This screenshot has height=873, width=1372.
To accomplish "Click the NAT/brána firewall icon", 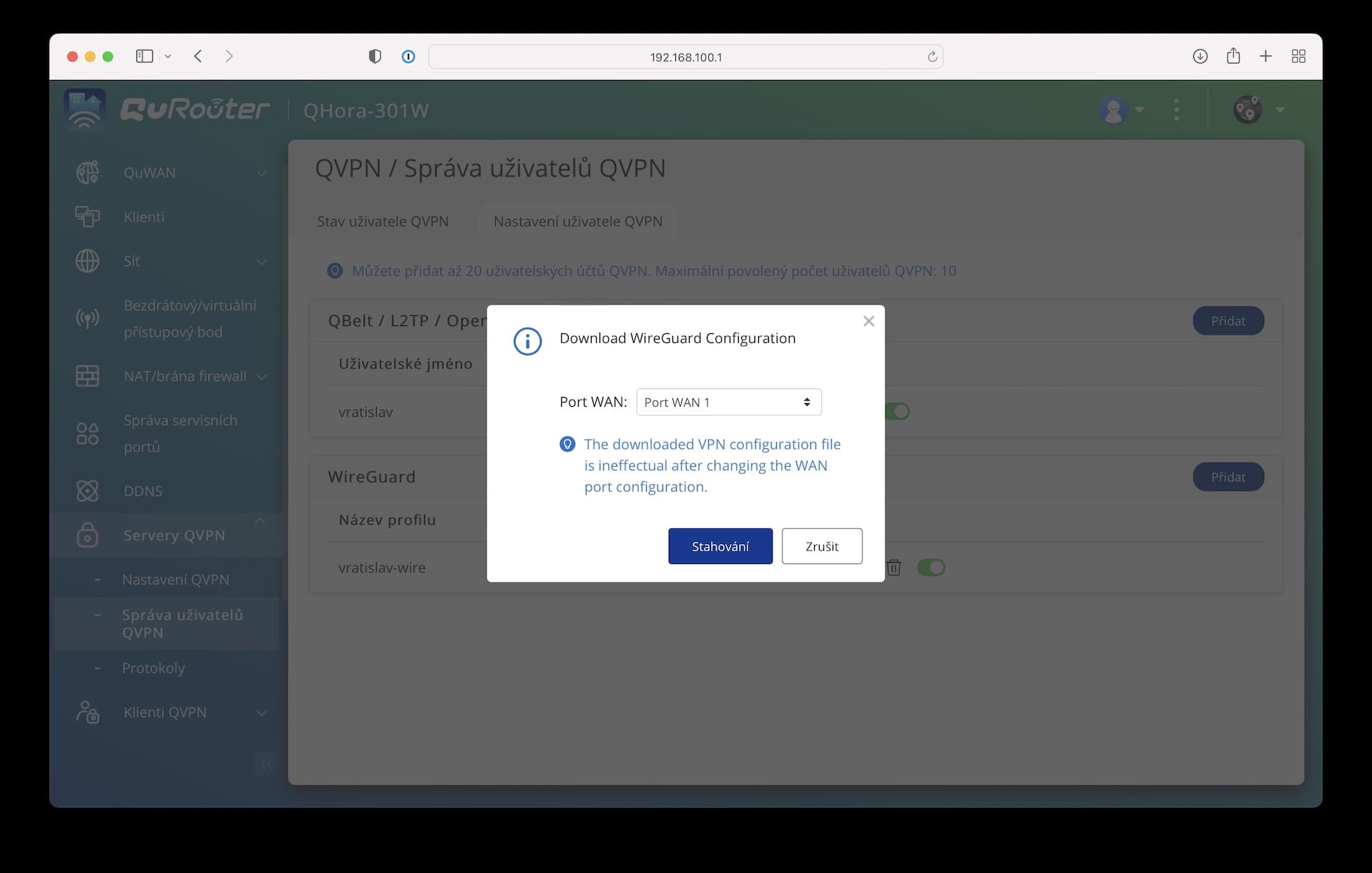I will [x=87, y=376].
